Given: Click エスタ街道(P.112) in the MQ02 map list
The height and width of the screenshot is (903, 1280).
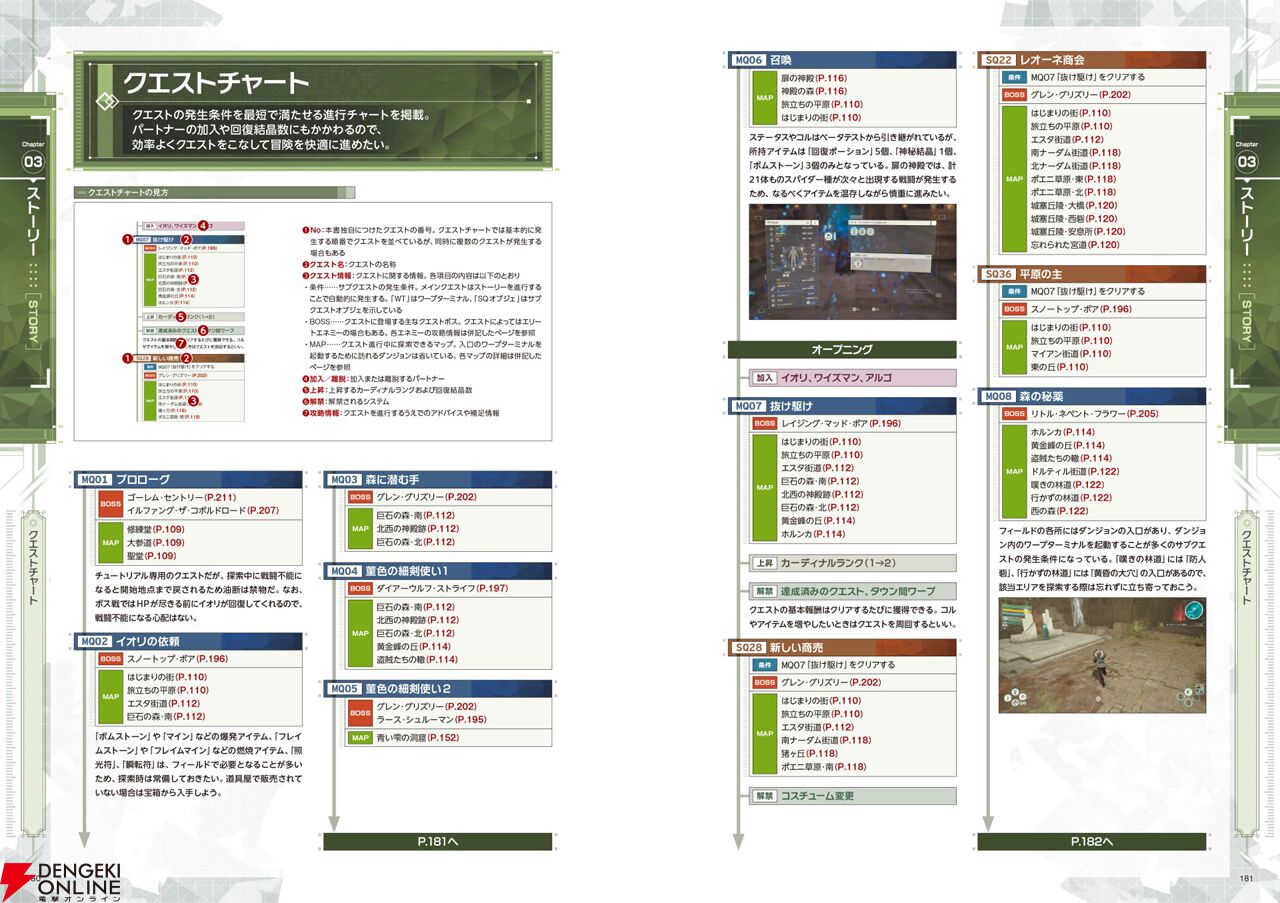Looking at the screenshot, I should click(166, 703).
